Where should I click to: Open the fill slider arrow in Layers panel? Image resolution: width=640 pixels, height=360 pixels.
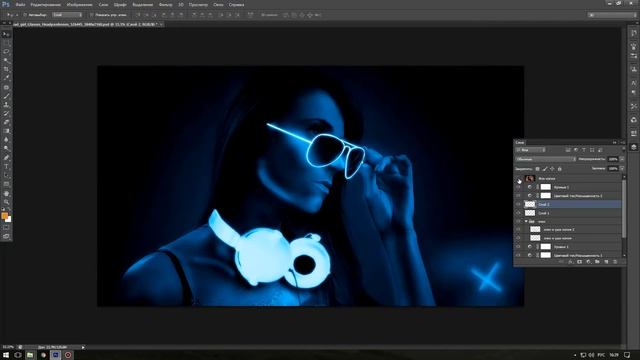[x=622, y=169]
